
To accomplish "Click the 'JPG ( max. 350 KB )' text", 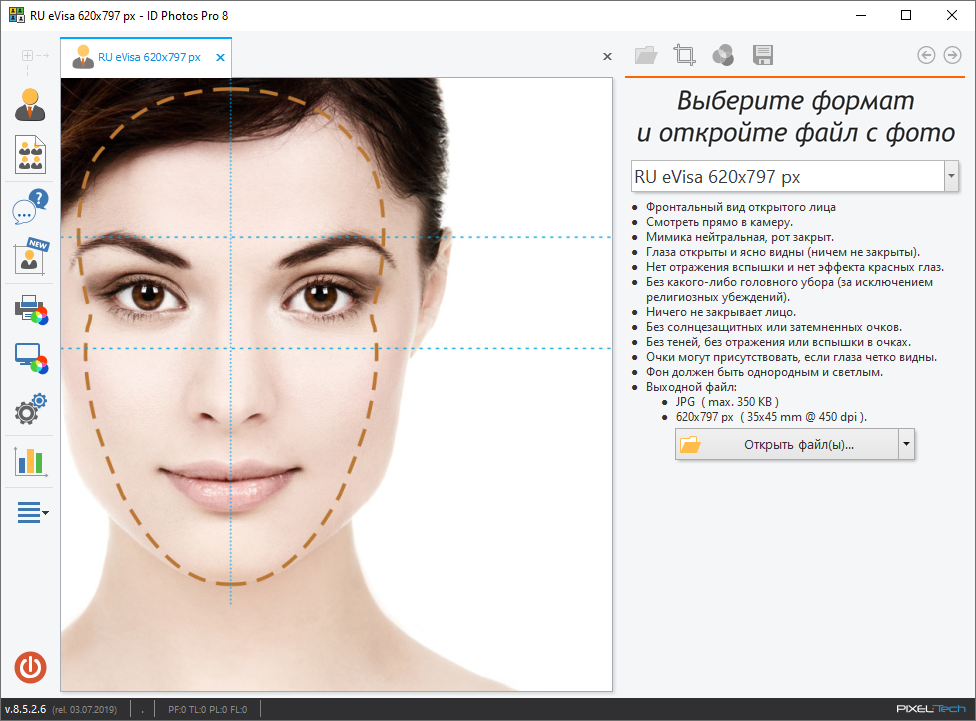I will click(x=727, y=402).
